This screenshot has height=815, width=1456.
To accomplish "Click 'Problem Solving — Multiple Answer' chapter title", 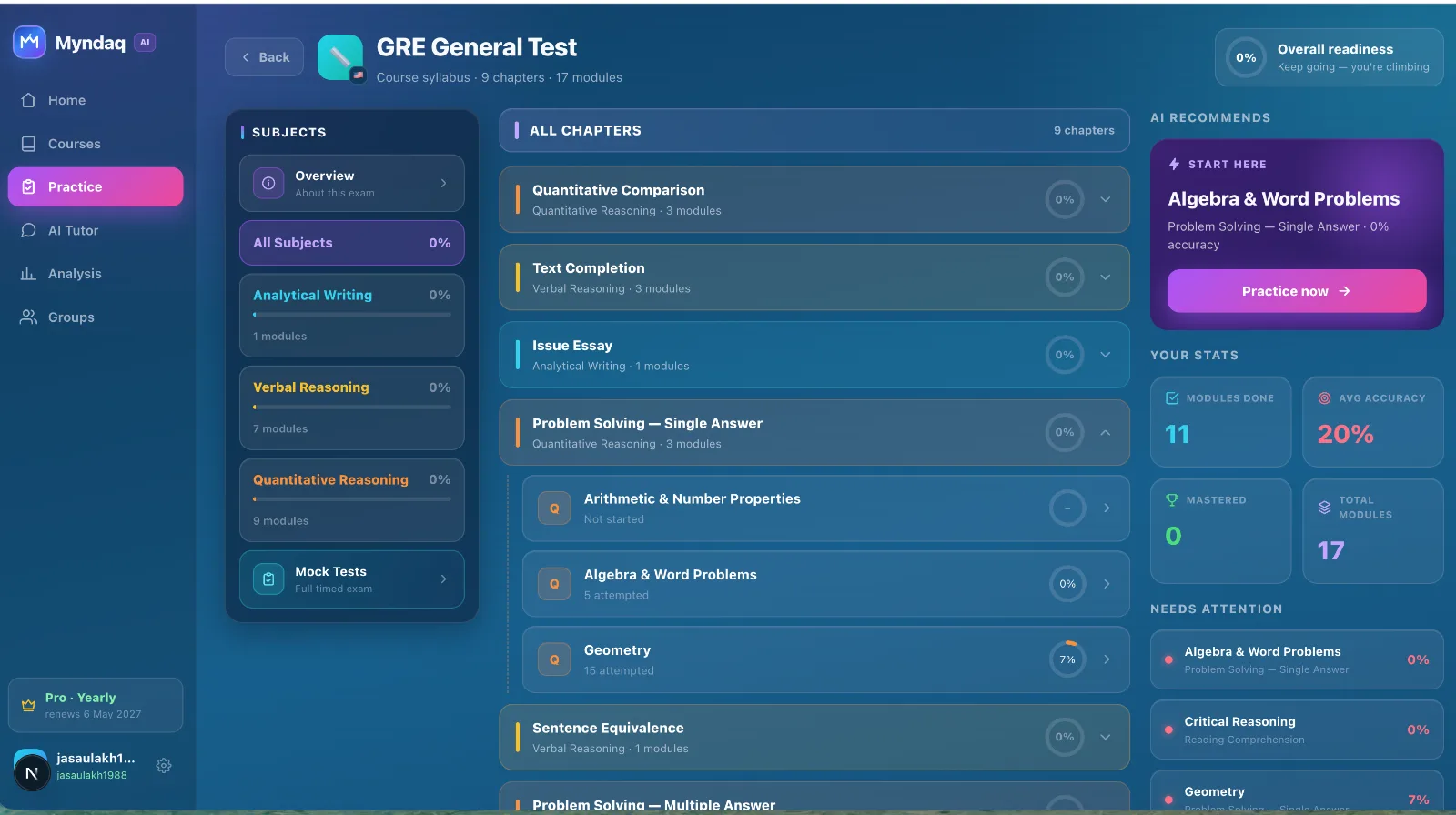I will [x=653, y=805].
